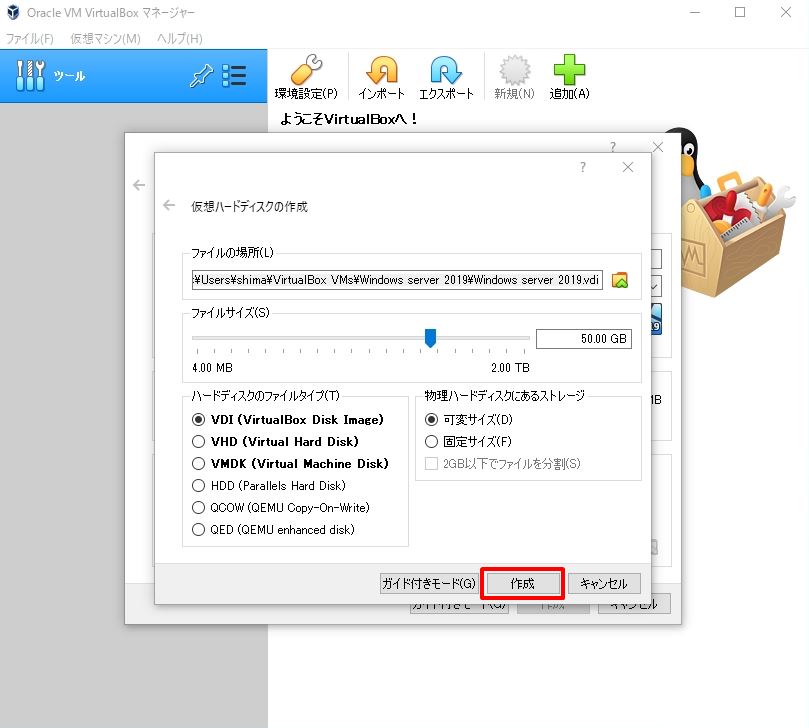The image size is (809, 728).
Task: Select VMDK (Virtual Machine Disk) radio
Action: coord(198,463)
